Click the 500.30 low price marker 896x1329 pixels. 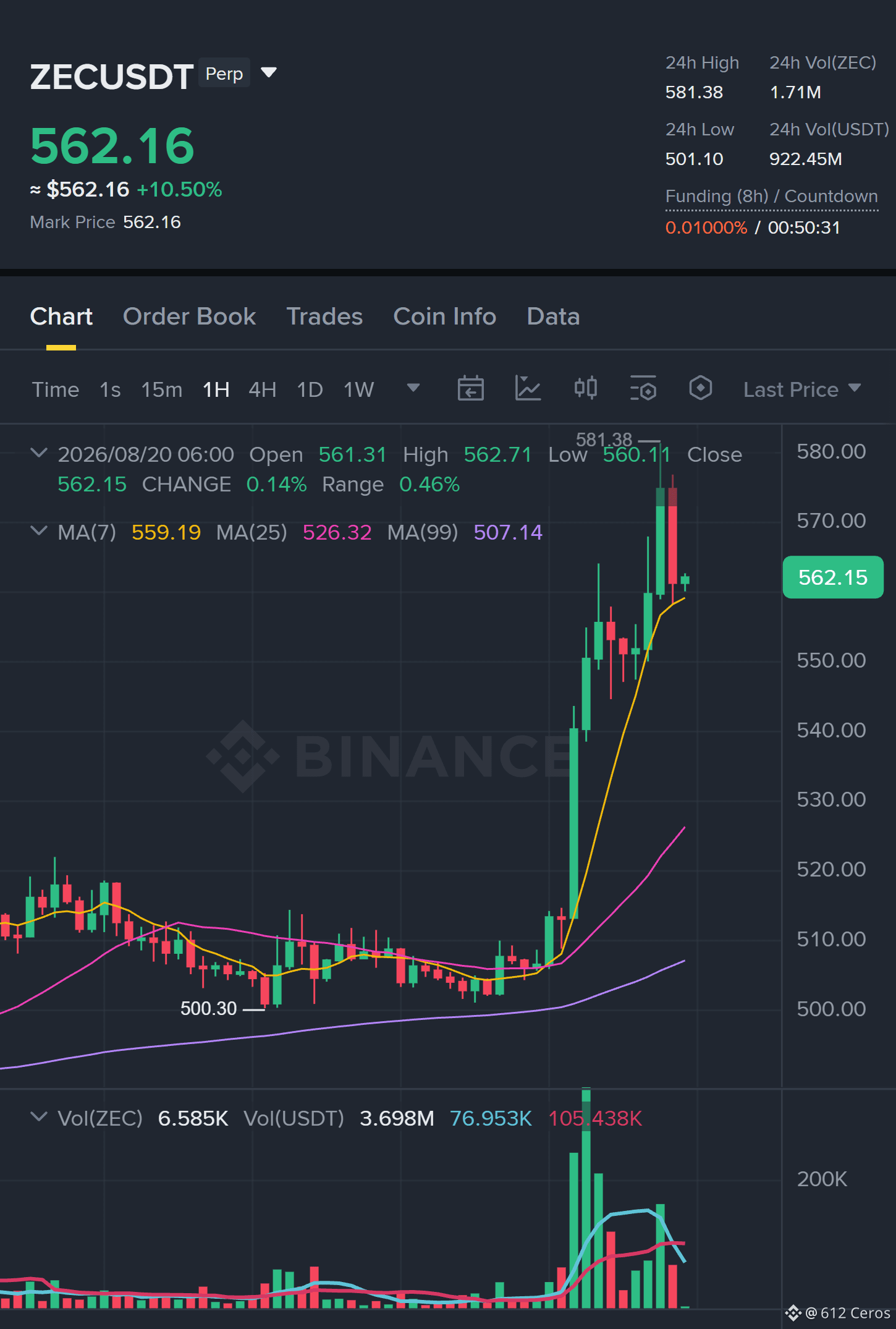click(209, 1008)
